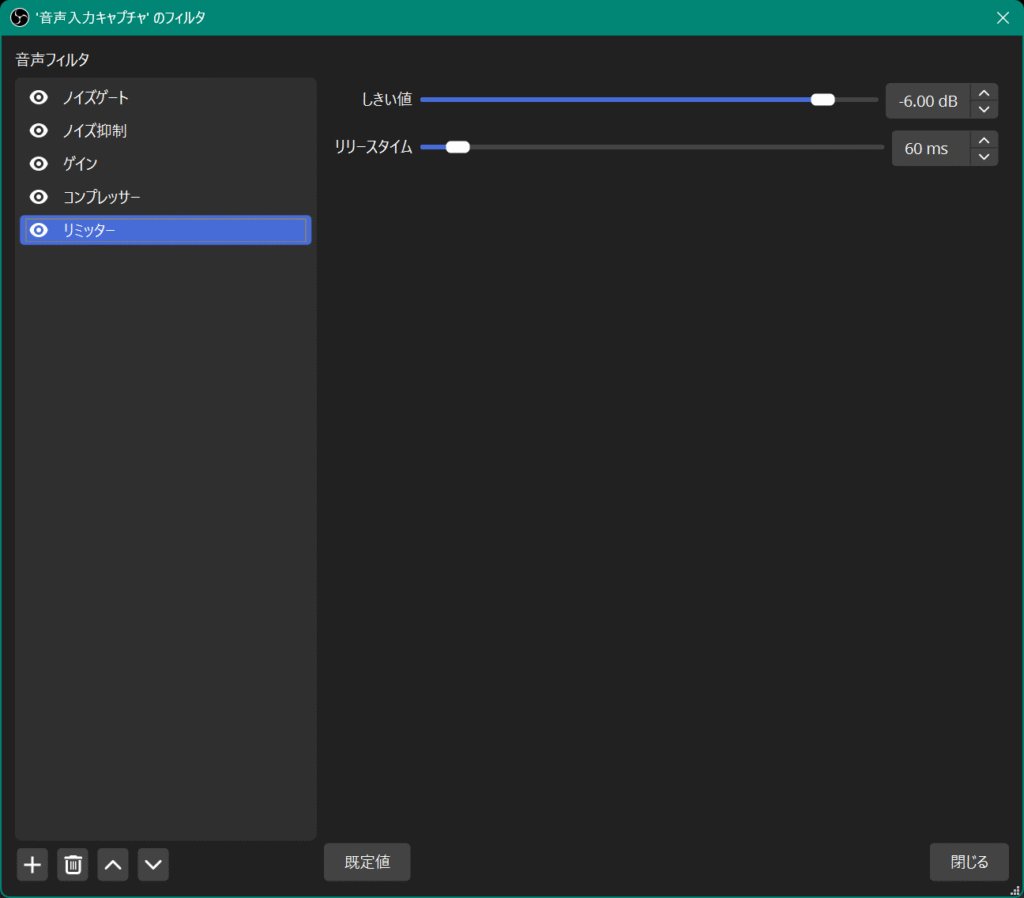
Task: Click the 音声フィルタ heading
Action: [52, 60]
